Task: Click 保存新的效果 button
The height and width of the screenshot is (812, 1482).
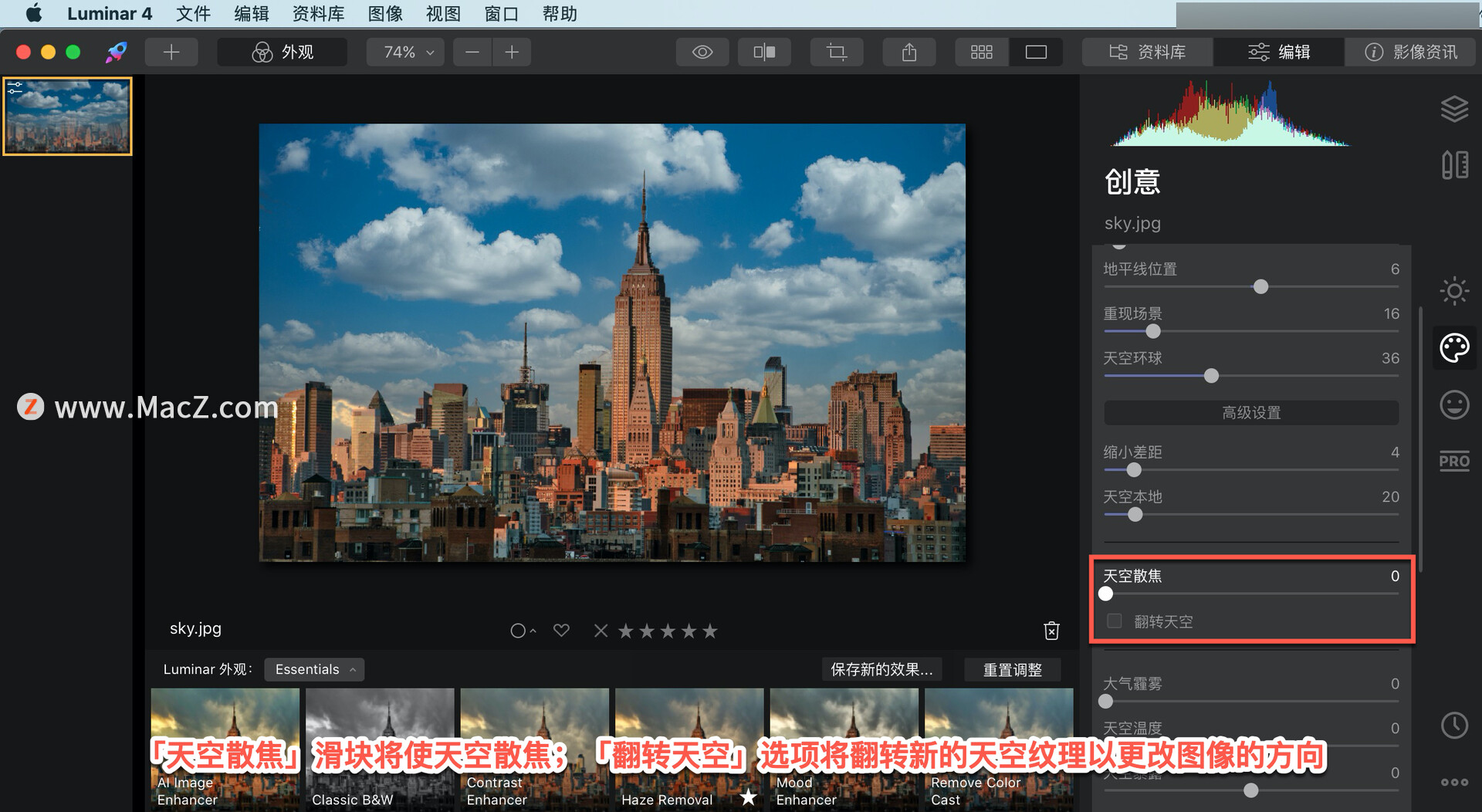Action: [x=881, y=669]
